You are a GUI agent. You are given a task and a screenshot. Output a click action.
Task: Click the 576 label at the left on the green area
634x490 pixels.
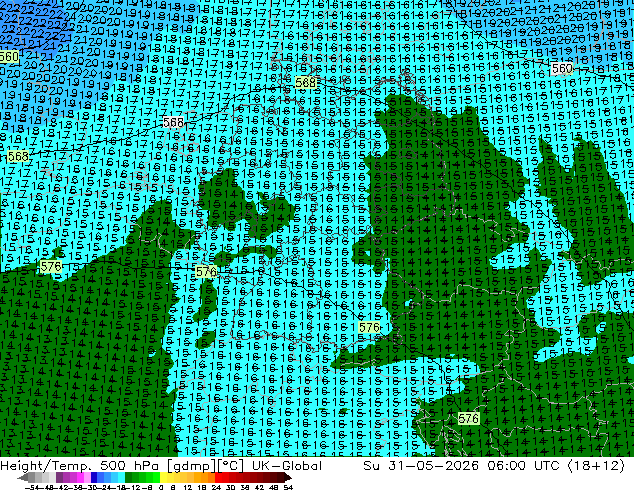pyautogui.click(x=51, y=266)
